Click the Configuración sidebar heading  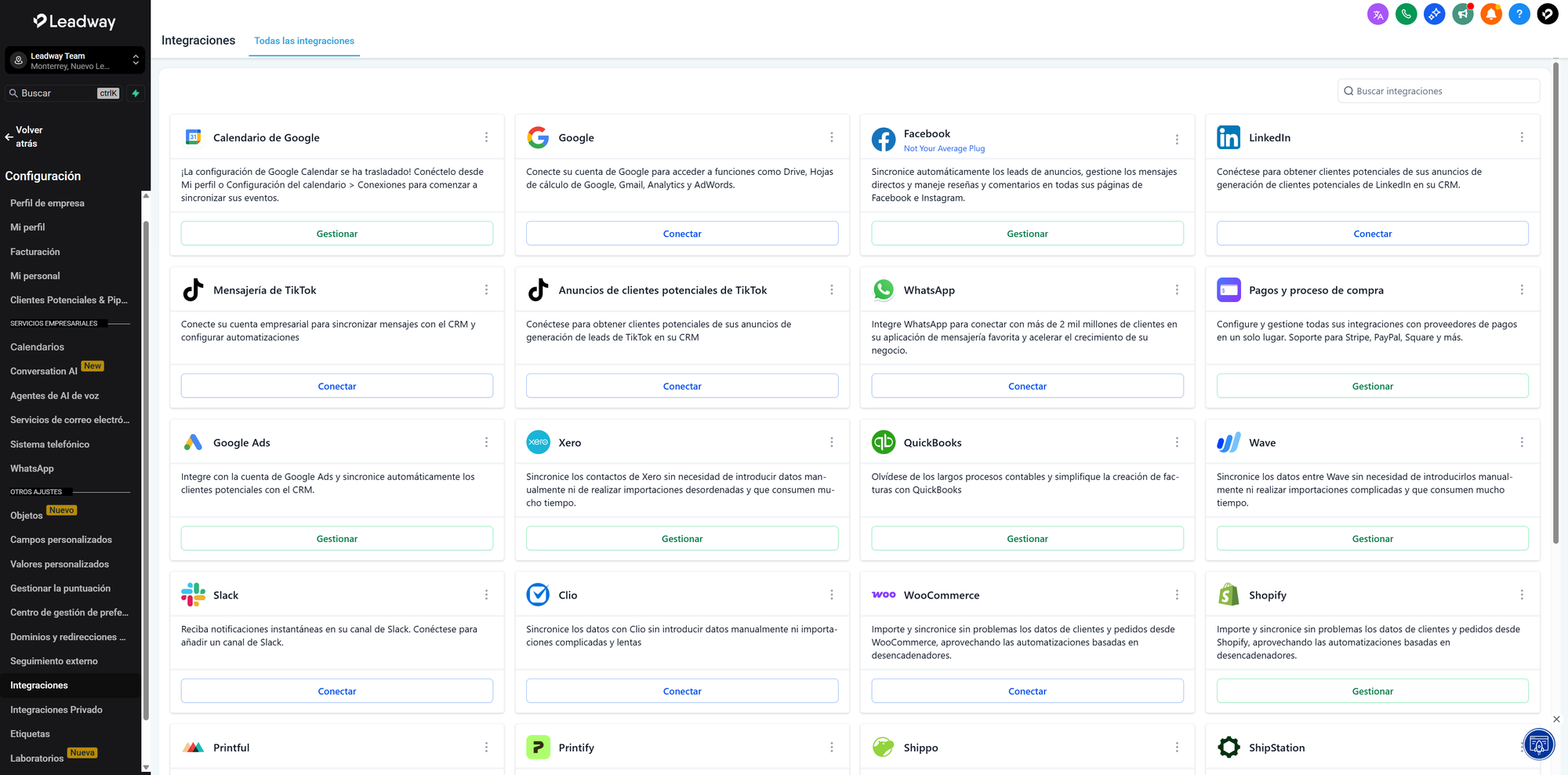43,176
